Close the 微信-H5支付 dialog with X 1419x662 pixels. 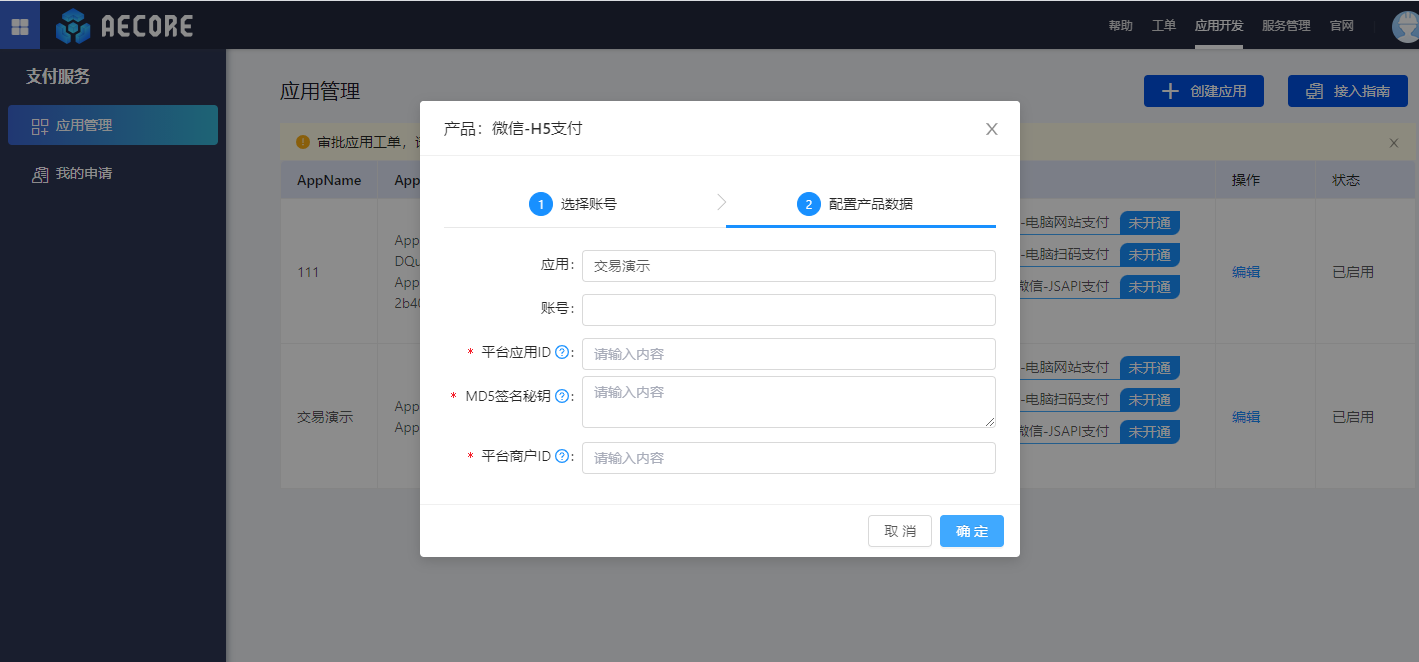[x=991, y=129]
